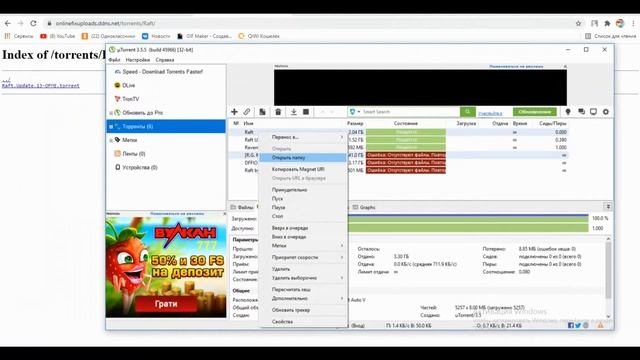Choose Пересчитать хеш in context menu

pyautogui.click(x=304, y=290)
